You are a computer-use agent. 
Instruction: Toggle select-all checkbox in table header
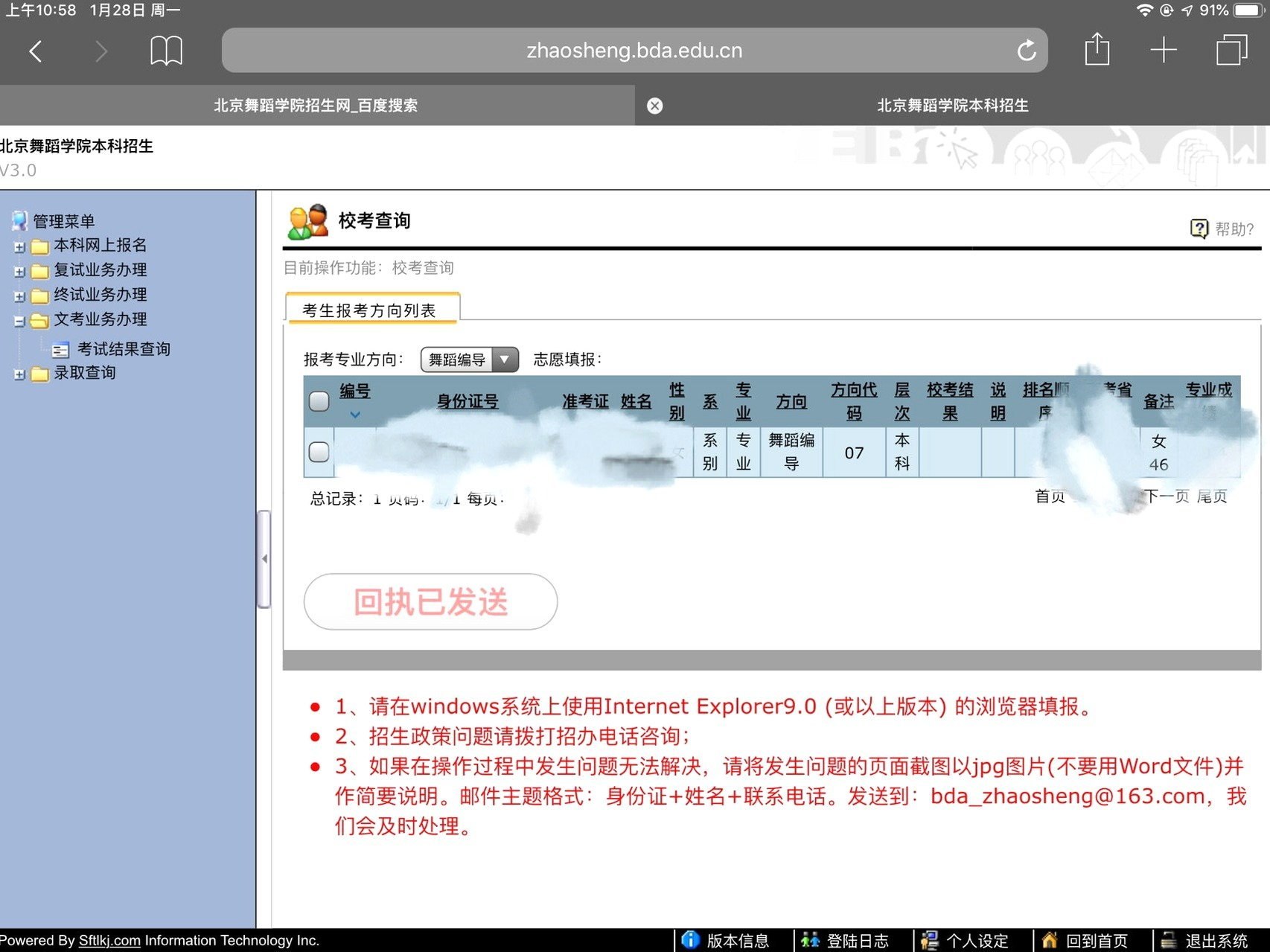point(319,401)
